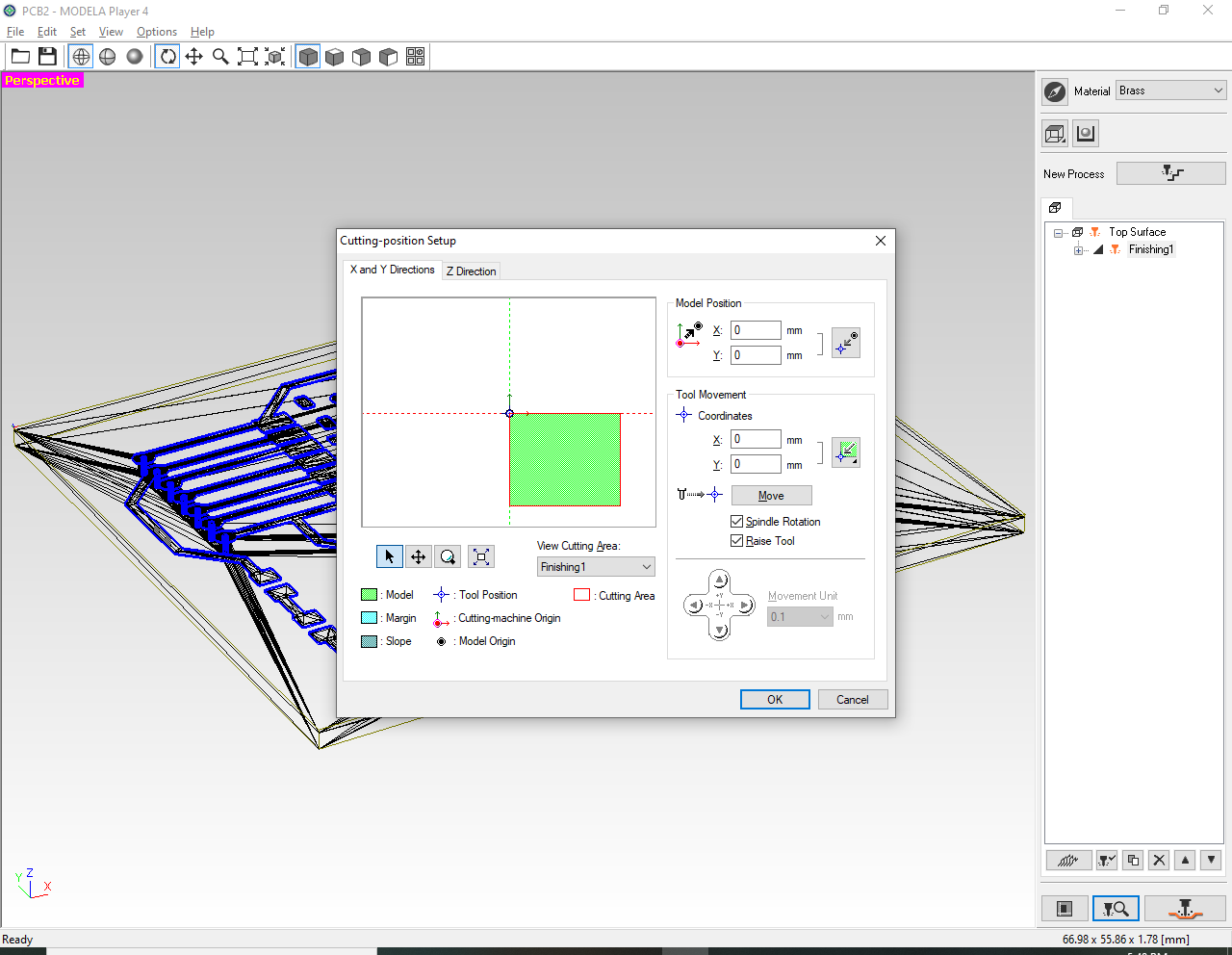Open the View menu
Screen dimensions: 1232x955
[x=111, y=32]
